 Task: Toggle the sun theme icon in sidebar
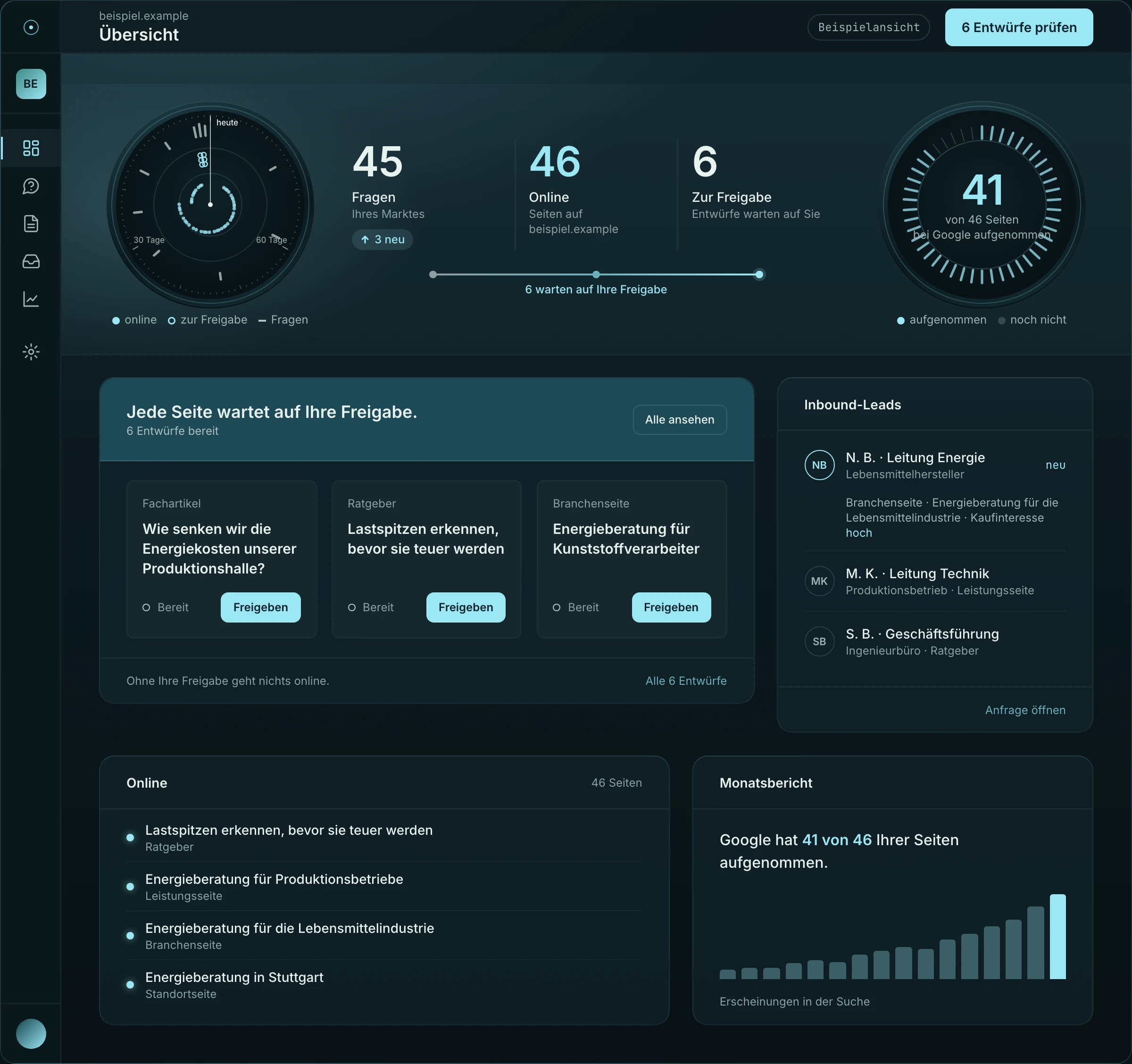pyautogui.click(x=31, y=352)
